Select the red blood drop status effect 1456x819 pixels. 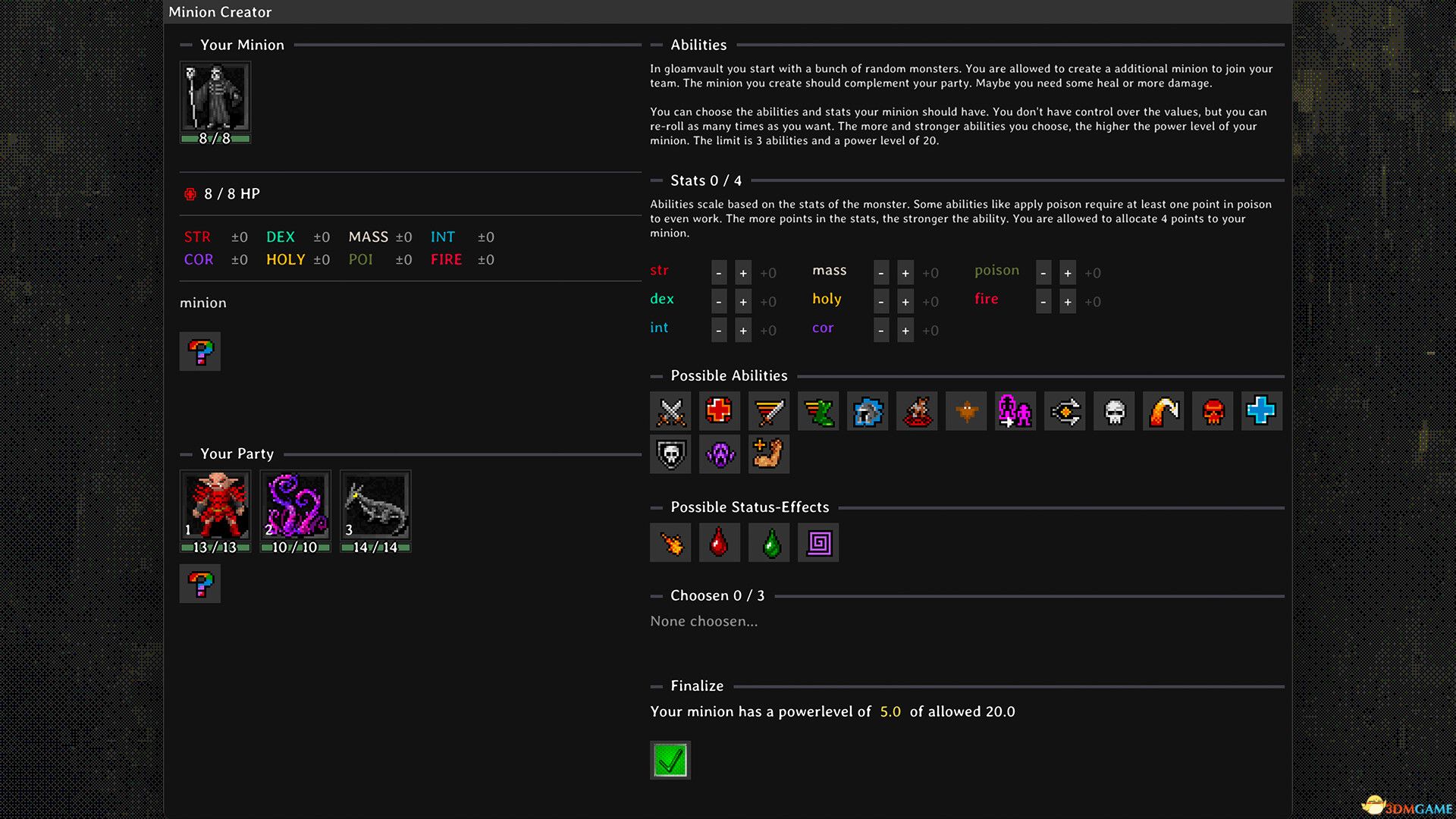(719, 543)
